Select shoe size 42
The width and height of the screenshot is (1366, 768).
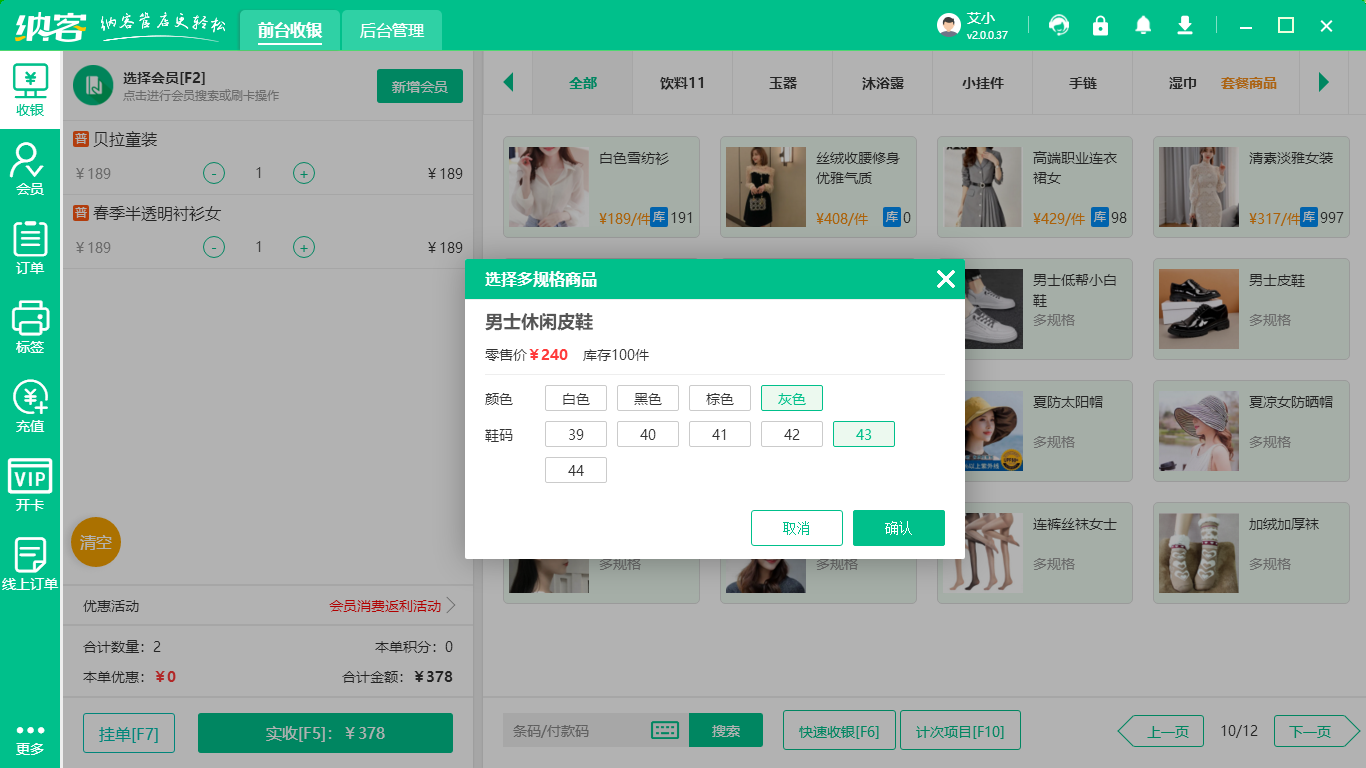click(792, 434)
